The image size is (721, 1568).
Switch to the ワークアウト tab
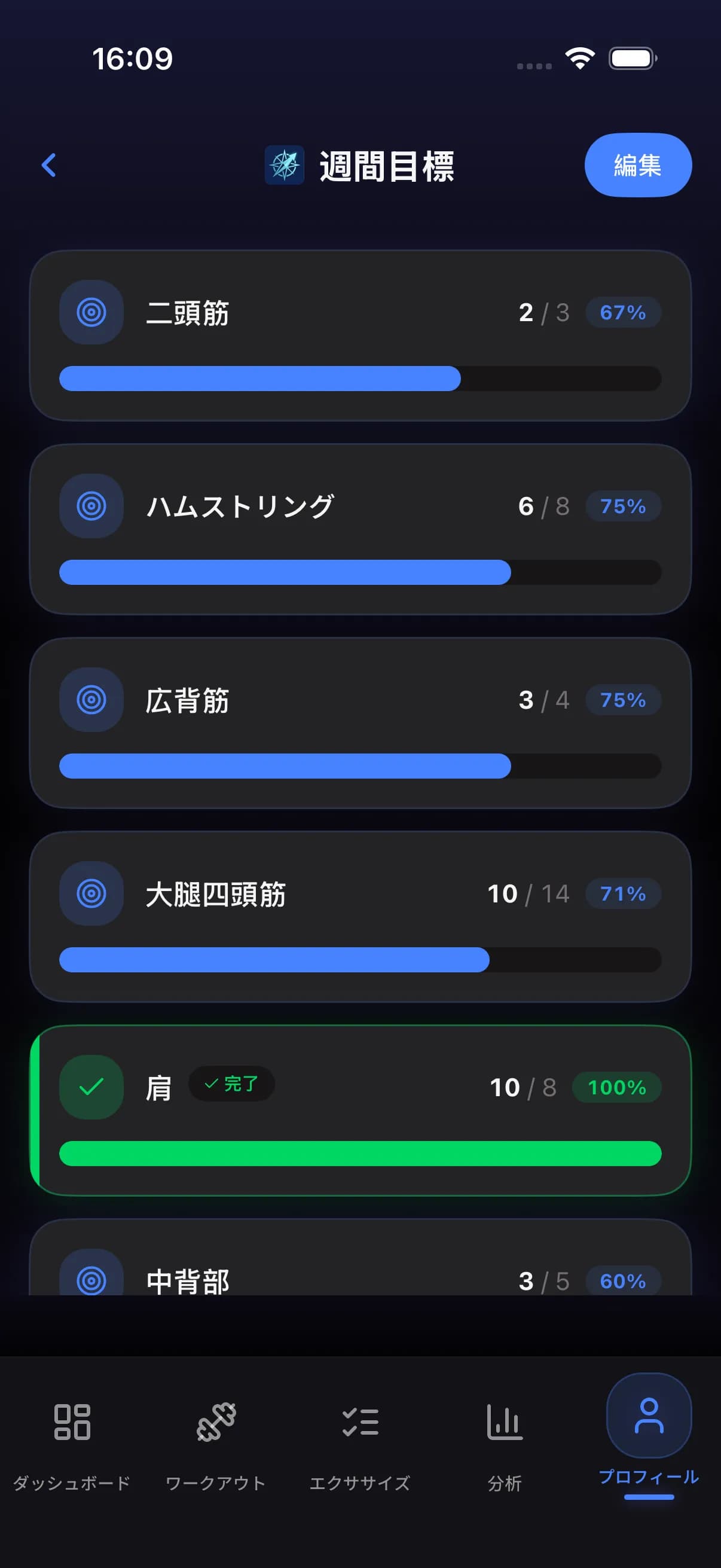[216, 1440]
